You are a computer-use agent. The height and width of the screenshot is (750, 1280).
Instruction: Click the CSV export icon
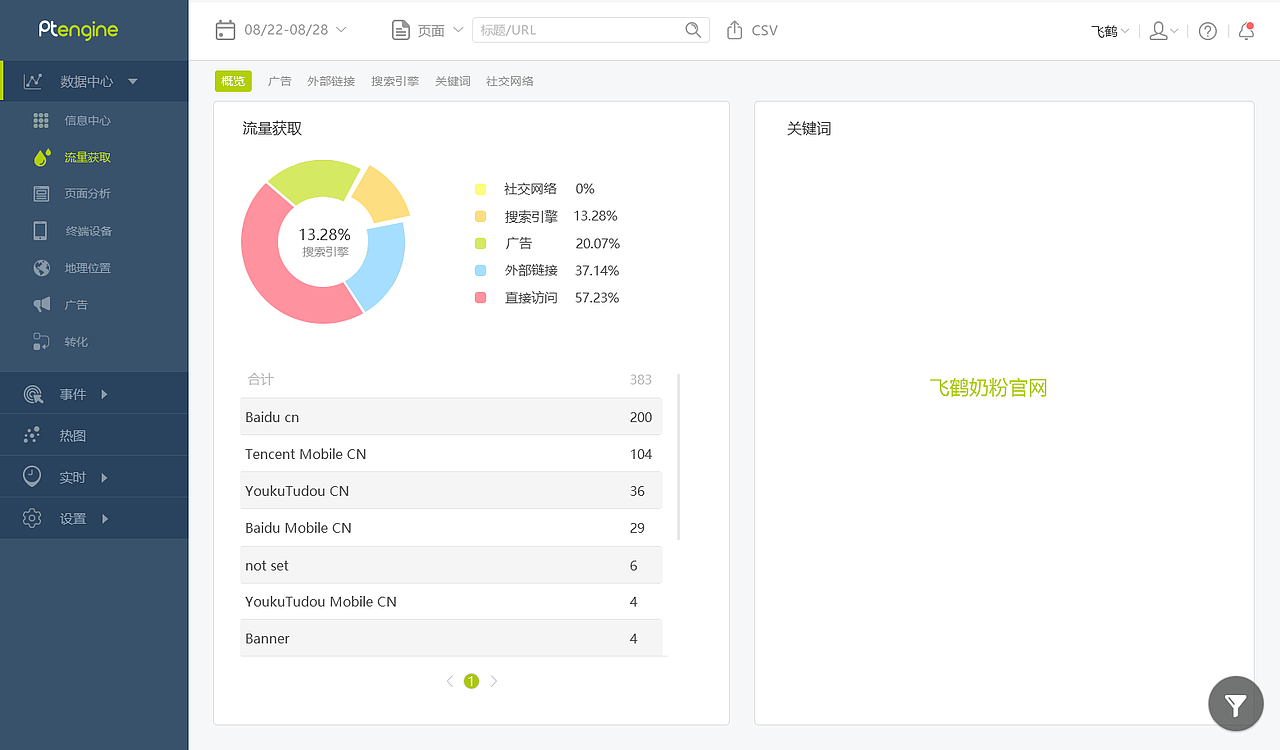click(x=735, y=30)
